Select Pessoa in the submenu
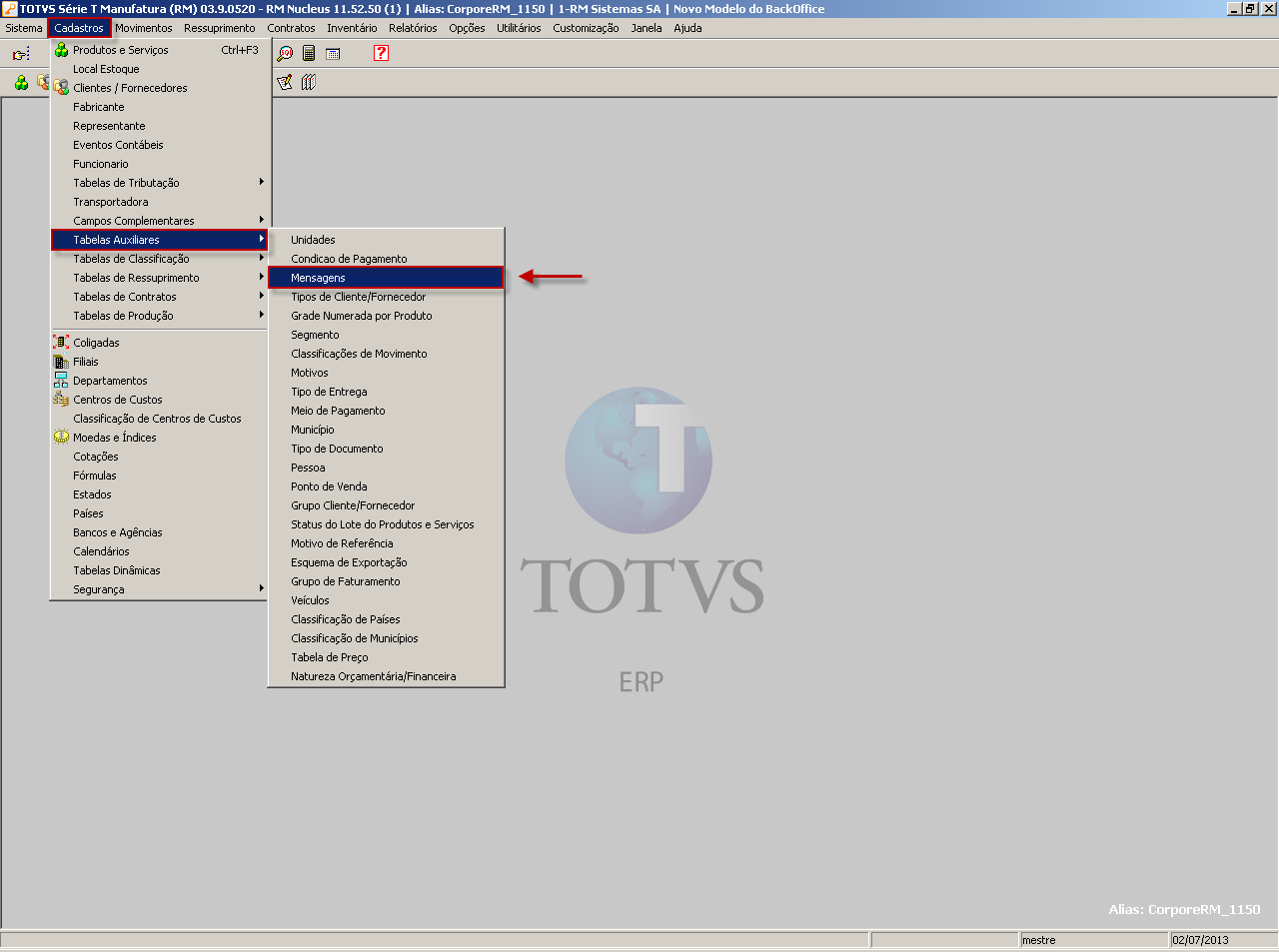Viewport: 1279px width, 952px height. click(x=386, y=468)
